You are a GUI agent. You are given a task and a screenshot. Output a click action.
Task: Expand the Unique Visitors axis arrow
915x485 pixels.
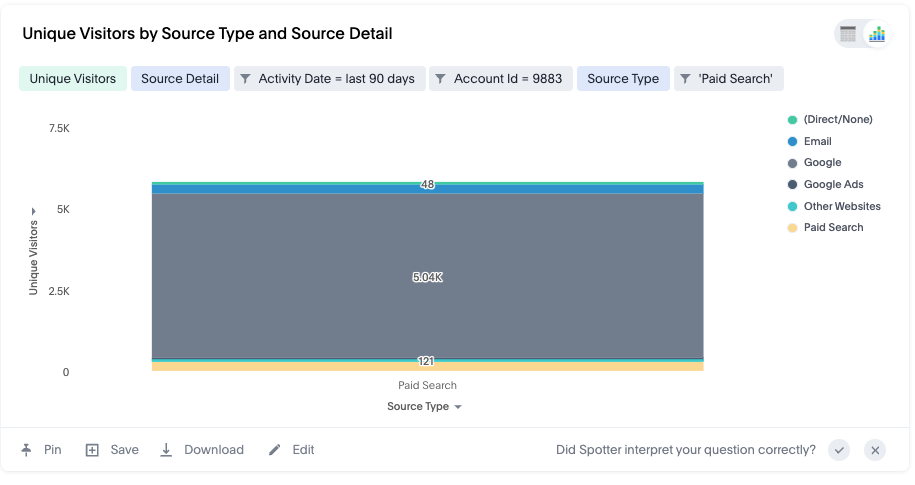33,211
